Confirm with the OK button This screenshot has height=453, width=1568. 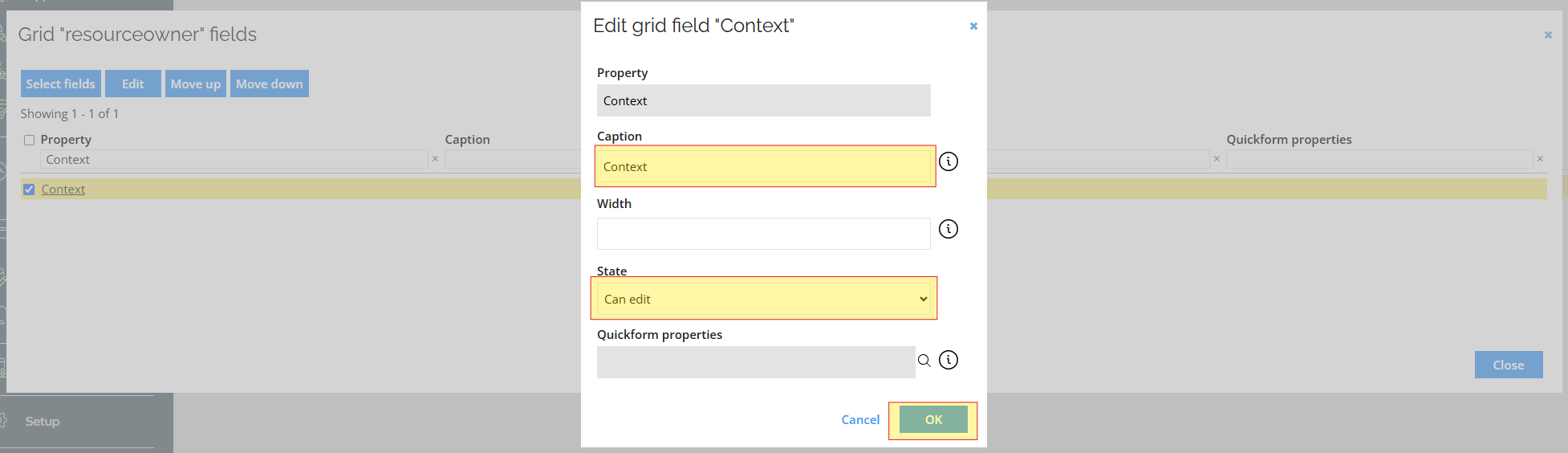933,419
